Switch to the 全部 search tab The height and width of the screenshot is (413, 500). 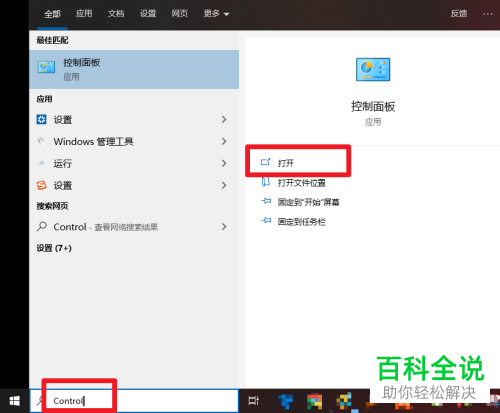[x=52, y=14]
